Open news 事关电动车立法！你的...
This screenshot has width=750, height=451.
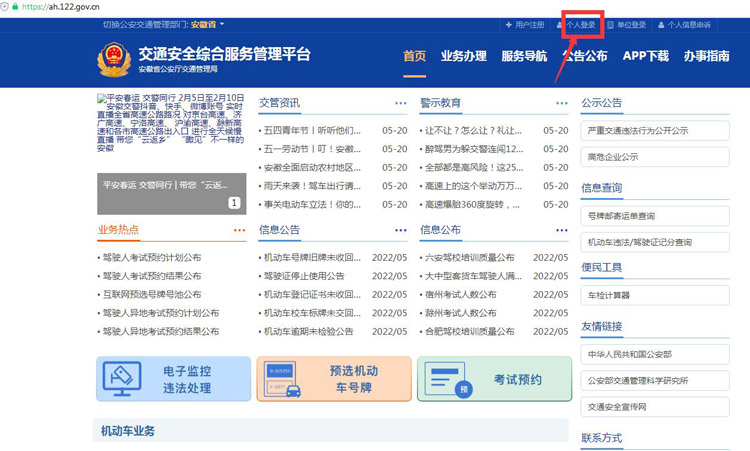(312, 205)
